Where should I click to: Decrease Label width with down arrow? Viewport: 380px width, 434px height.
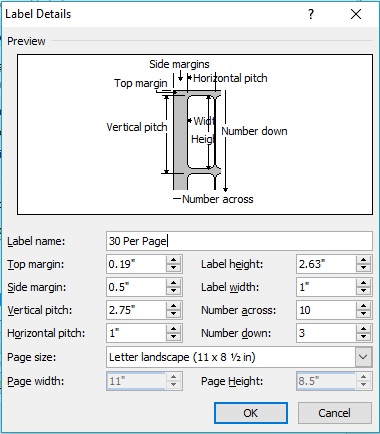(364, 291)
